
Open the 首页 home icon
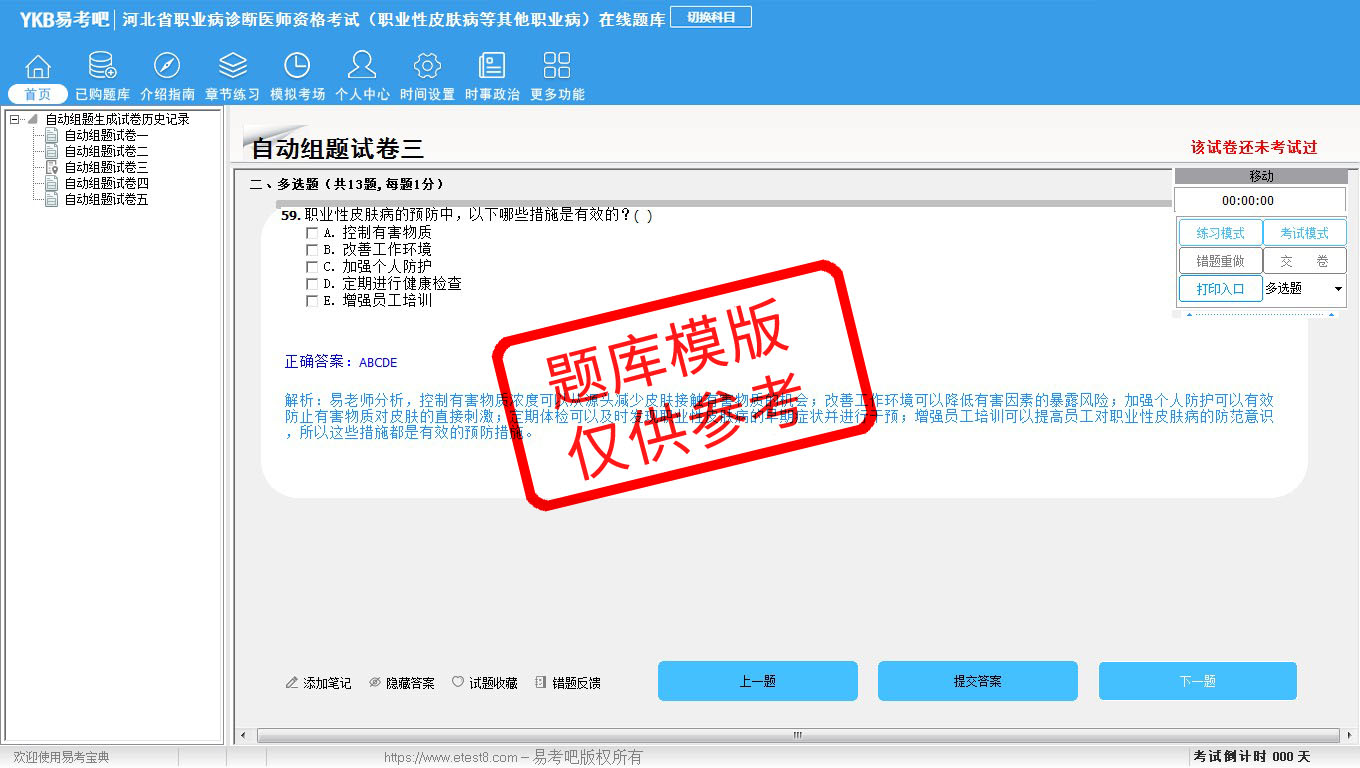point(38,66)
